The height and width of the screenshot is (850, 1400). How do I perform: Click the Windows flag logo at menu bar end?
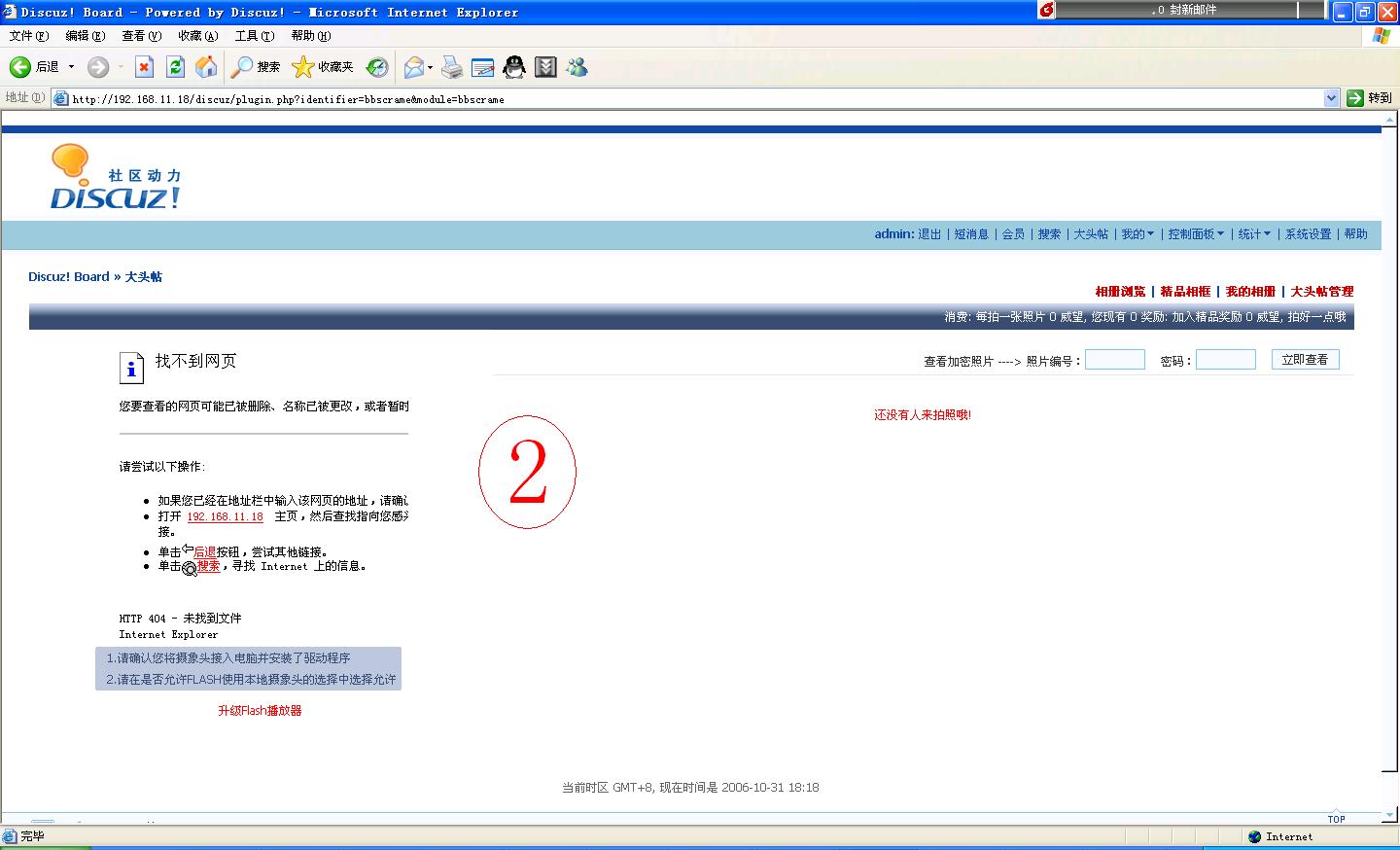click(x=1381, y=36)
